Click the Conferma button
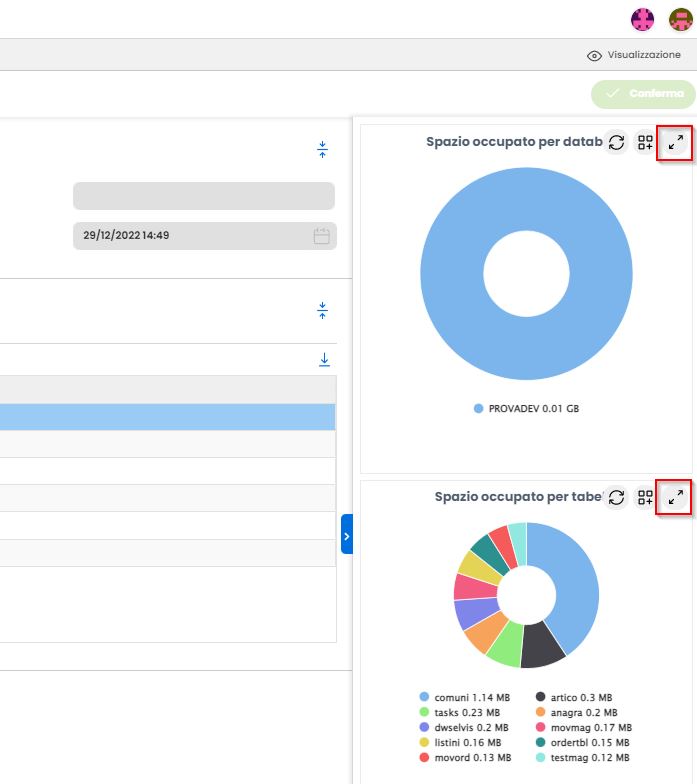This screenshot has height=784, width=697. (644, 94)
